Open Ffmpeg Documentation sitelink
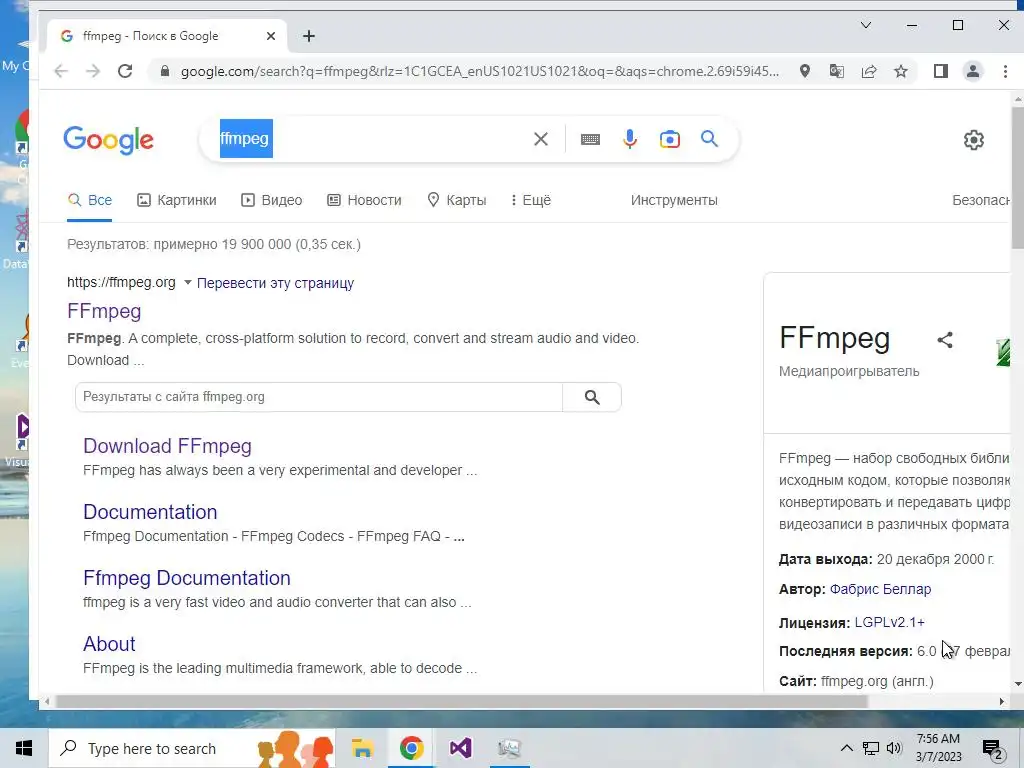1024x768 pixels. [187, 578]
